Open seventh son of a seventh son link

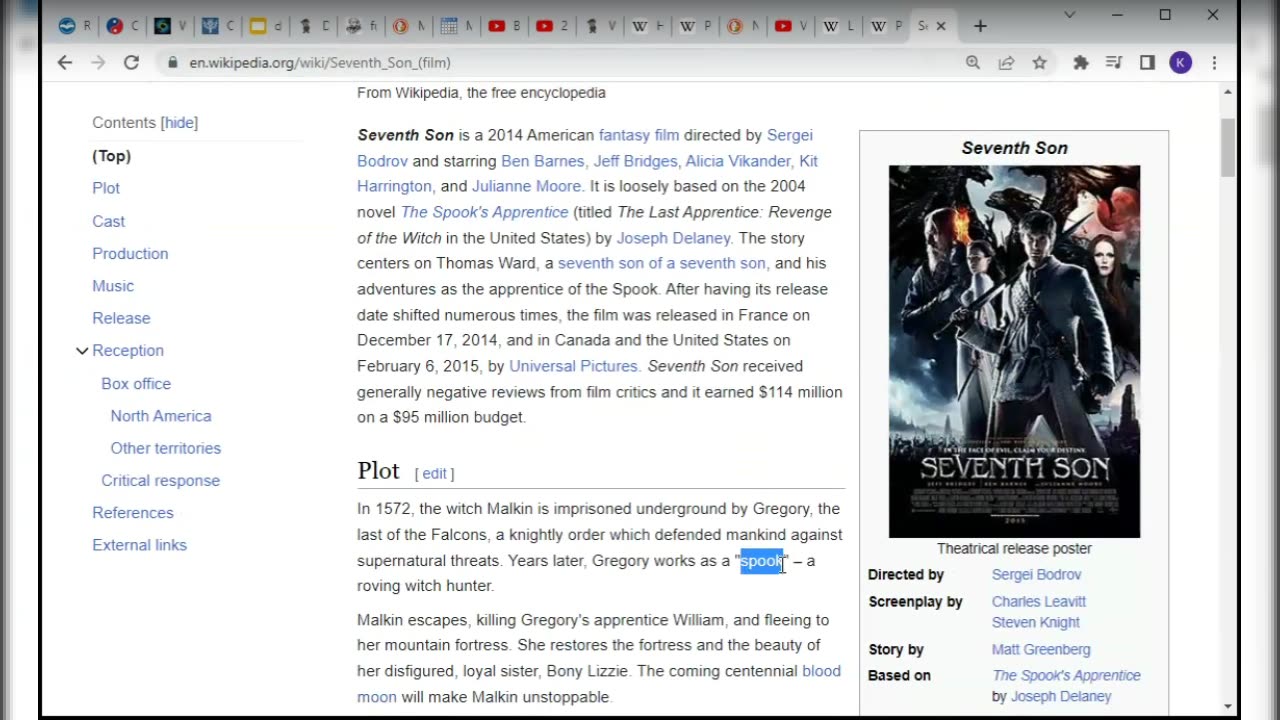pos(662,263)
